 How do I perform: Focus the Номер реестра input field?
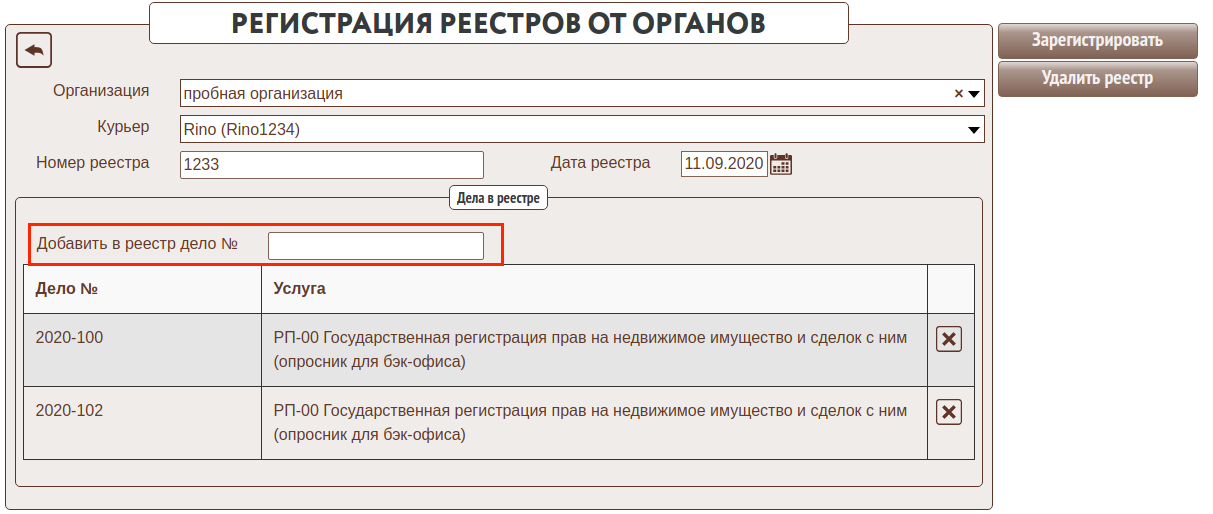pos(331,165)
